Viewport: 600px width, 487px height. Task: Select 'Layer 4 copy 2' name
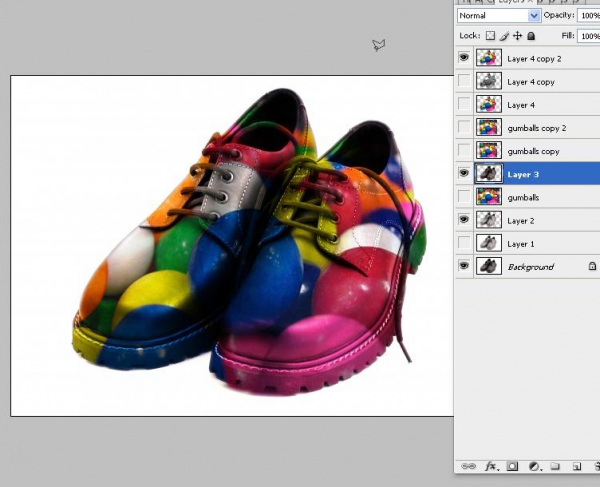tap(534, 59)
